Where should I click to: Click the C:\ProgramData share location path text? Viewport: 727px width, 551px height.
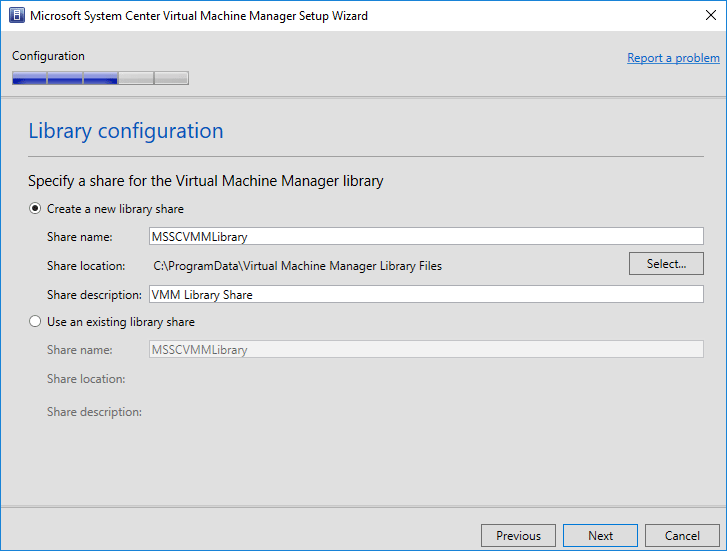coord(297,266)
